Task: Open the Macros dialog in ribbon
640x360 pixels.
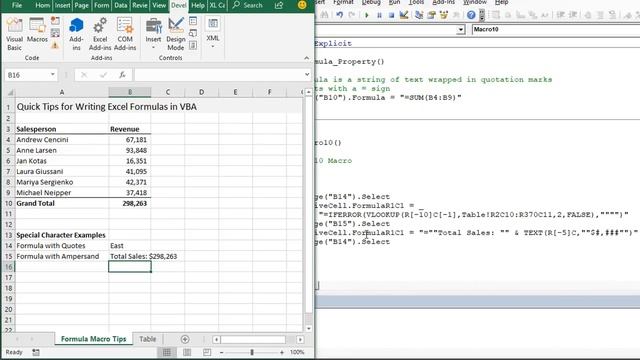Action: (x=37, y=31)
